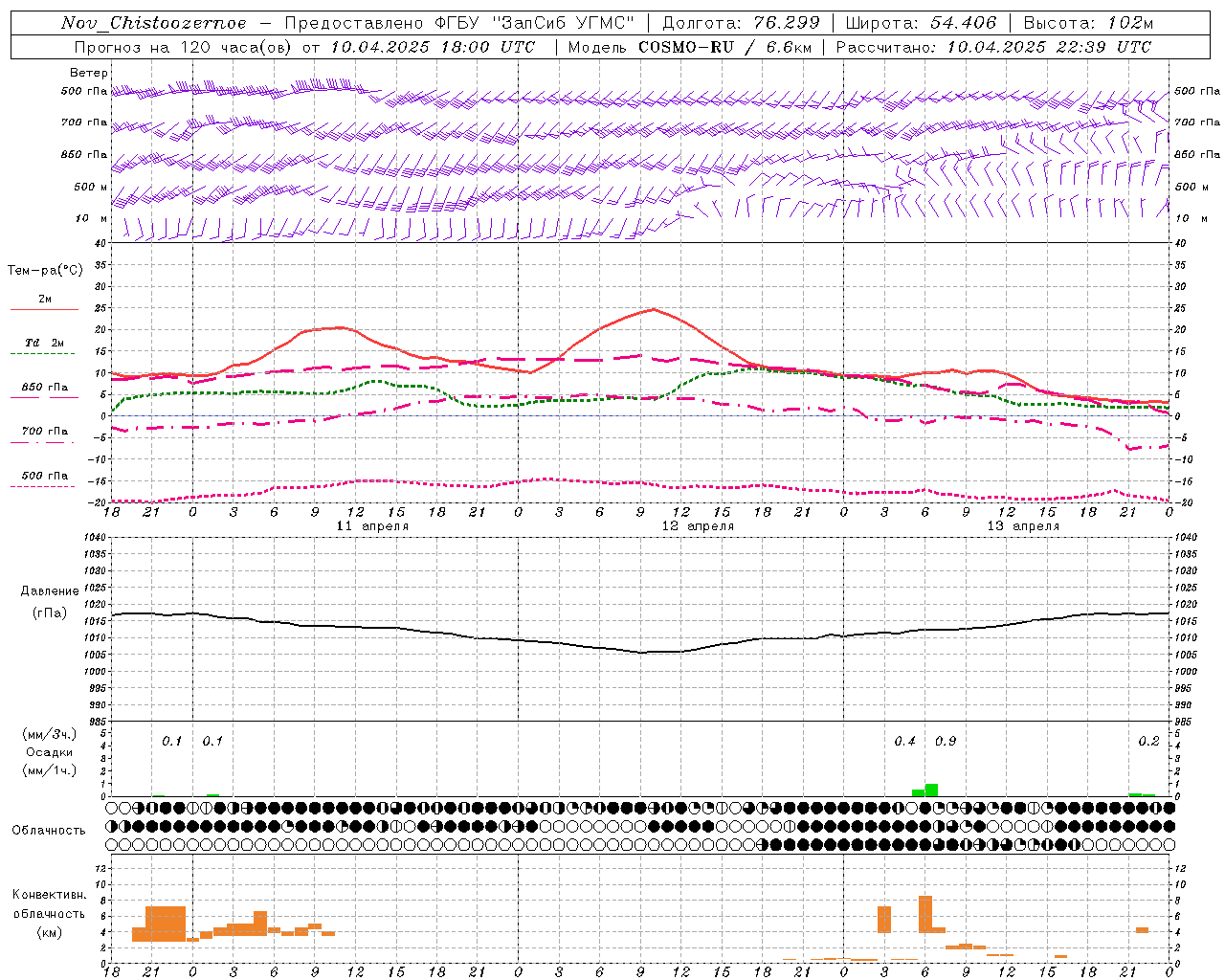Click the (гПа) unit under Давление
The width and height of the screenshot is (1225, 980).
pos(50,613)
